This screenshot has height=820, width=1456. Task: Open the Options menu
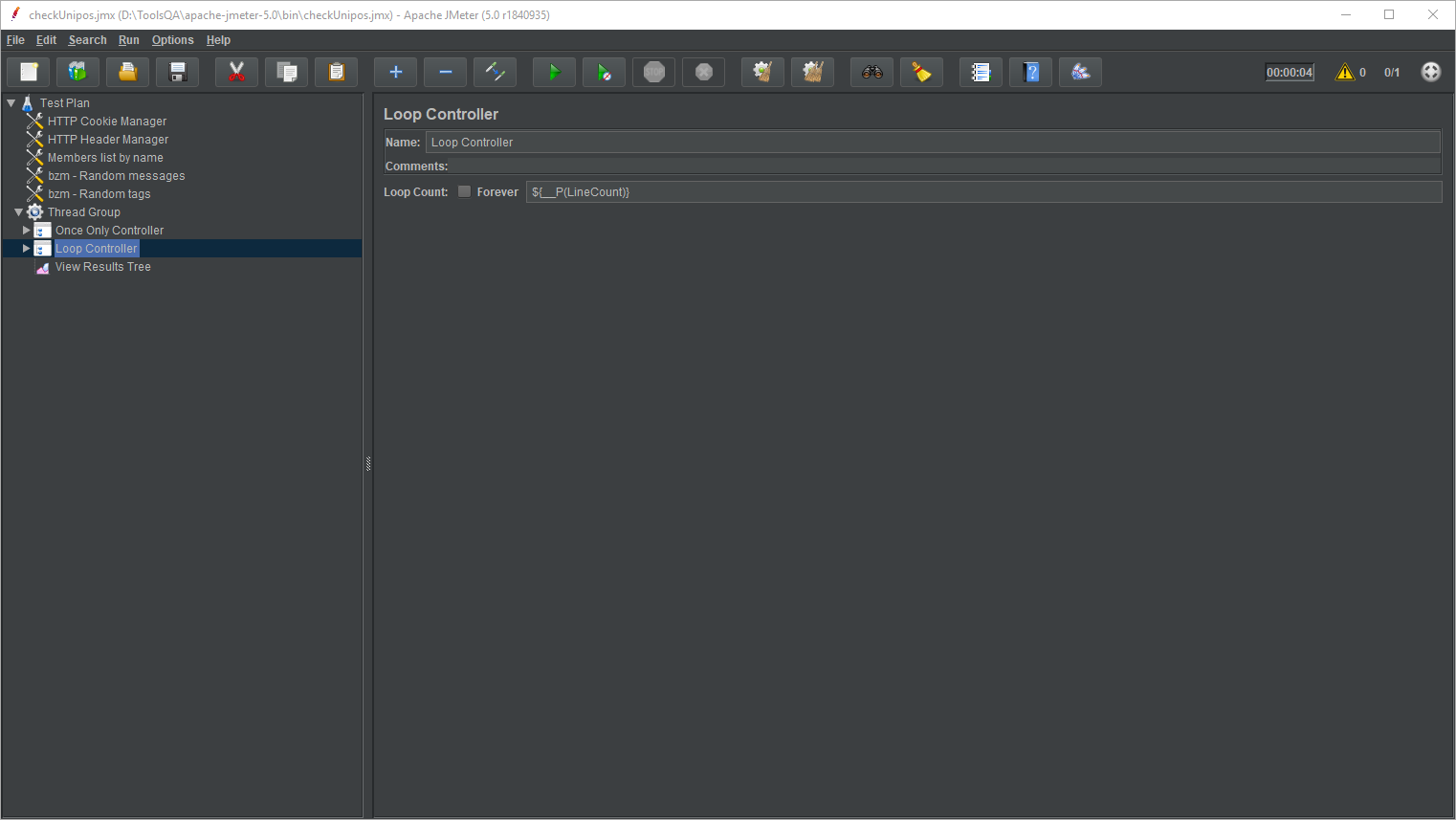coord(172,40)
